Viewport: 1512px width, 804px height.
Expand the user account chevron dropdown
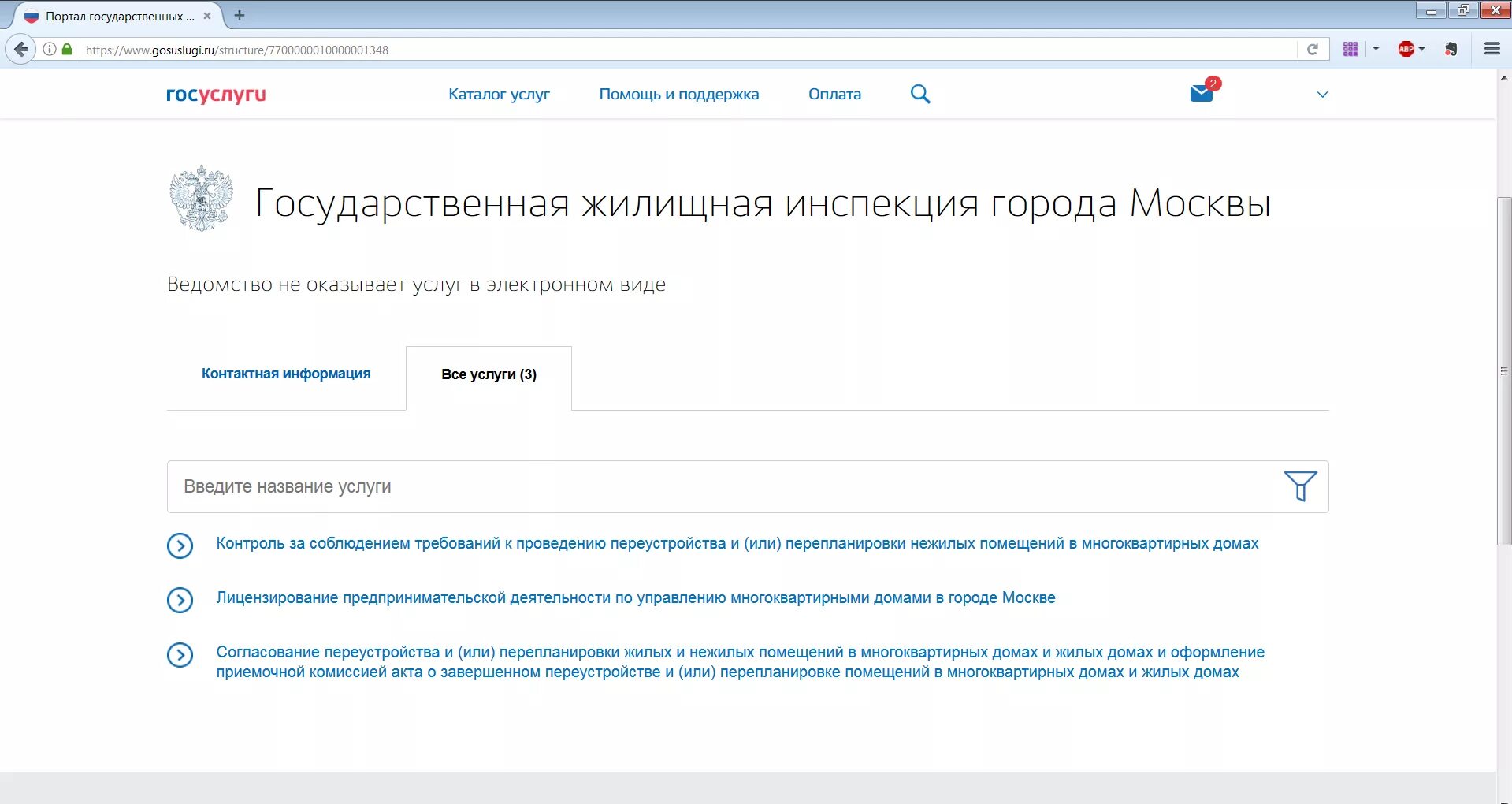pos(1322,95)
